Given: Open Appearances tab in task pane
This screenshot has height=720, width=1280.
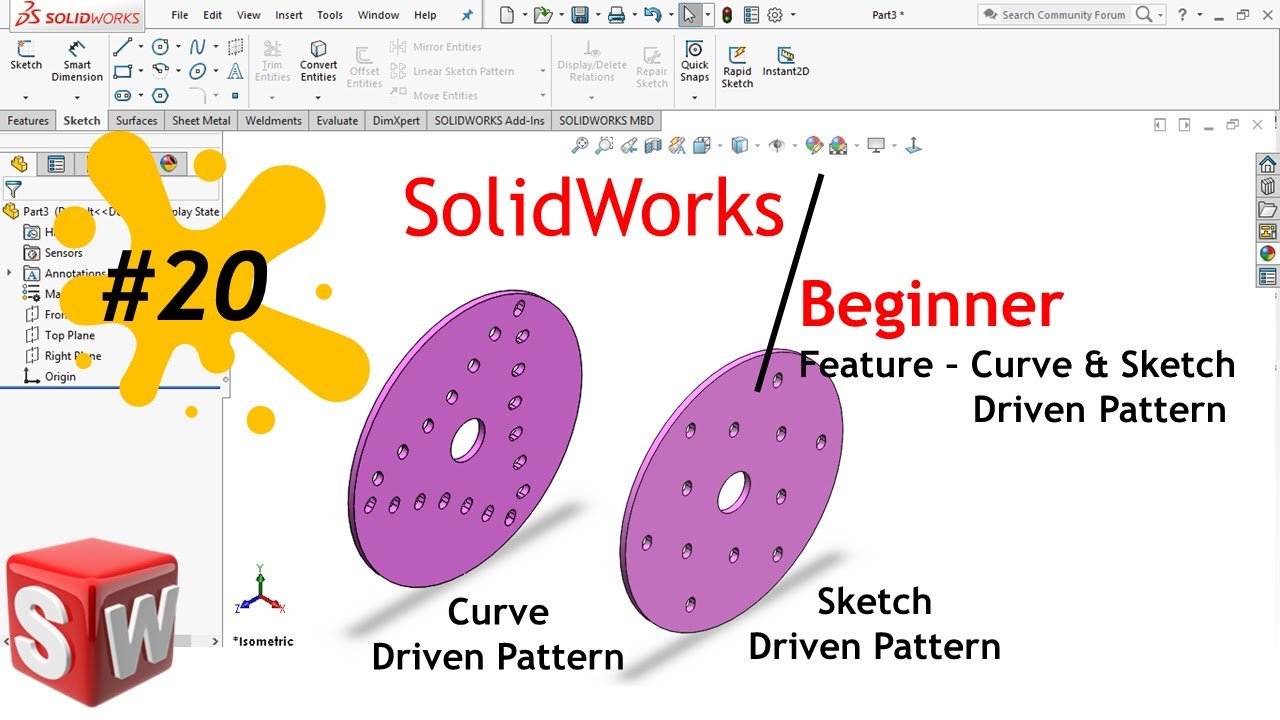Looking at the screenshot, I should click(x=1267, y=254).
